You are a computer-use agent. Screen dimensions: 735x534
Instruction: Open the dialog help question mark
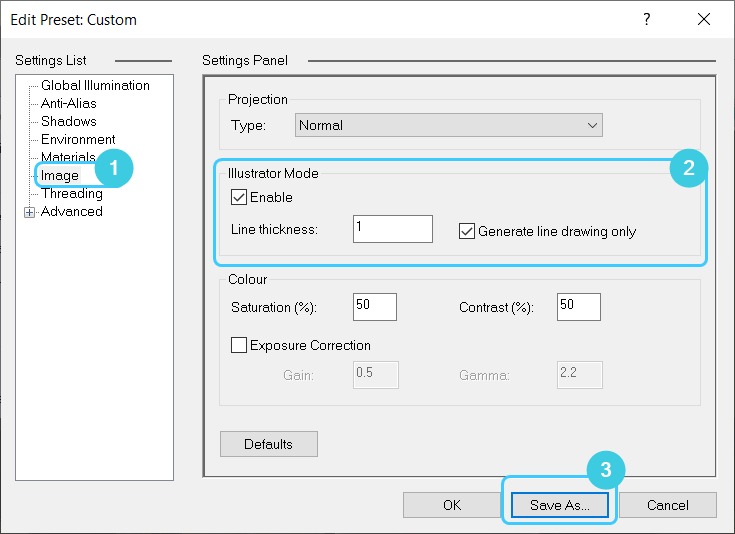(x=647, y=19)
